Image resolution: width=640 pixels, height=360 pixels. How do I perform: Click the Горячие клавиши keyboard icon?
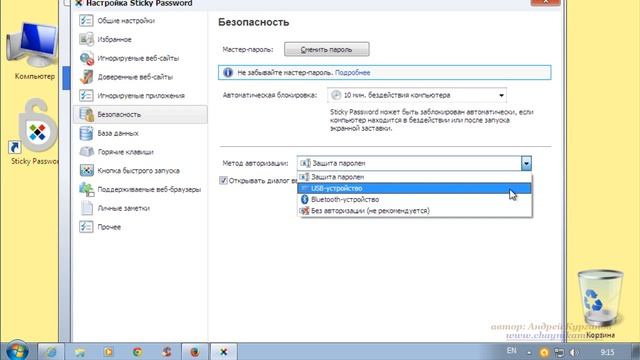coord(86,152)
